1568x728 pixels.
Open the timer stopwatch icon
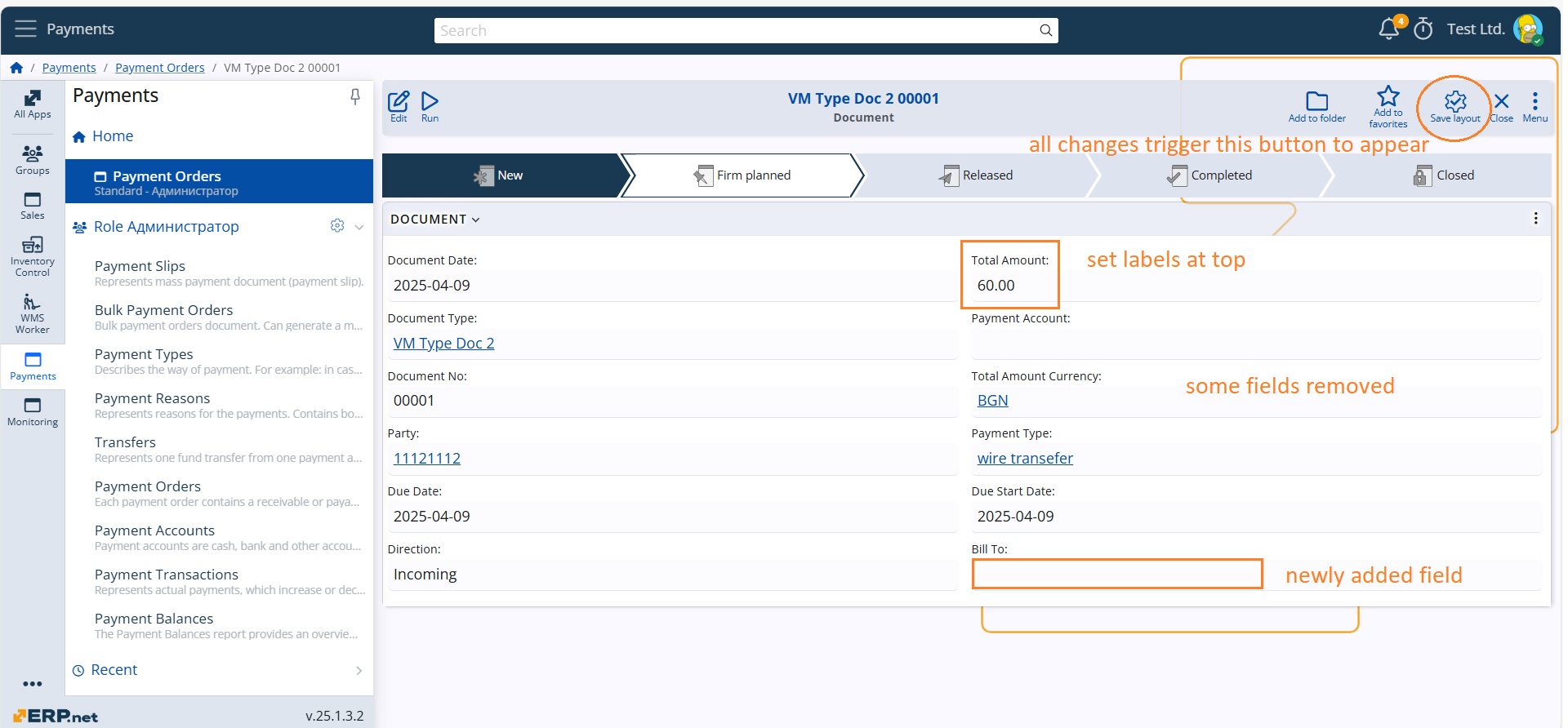tap(1423, 29)
